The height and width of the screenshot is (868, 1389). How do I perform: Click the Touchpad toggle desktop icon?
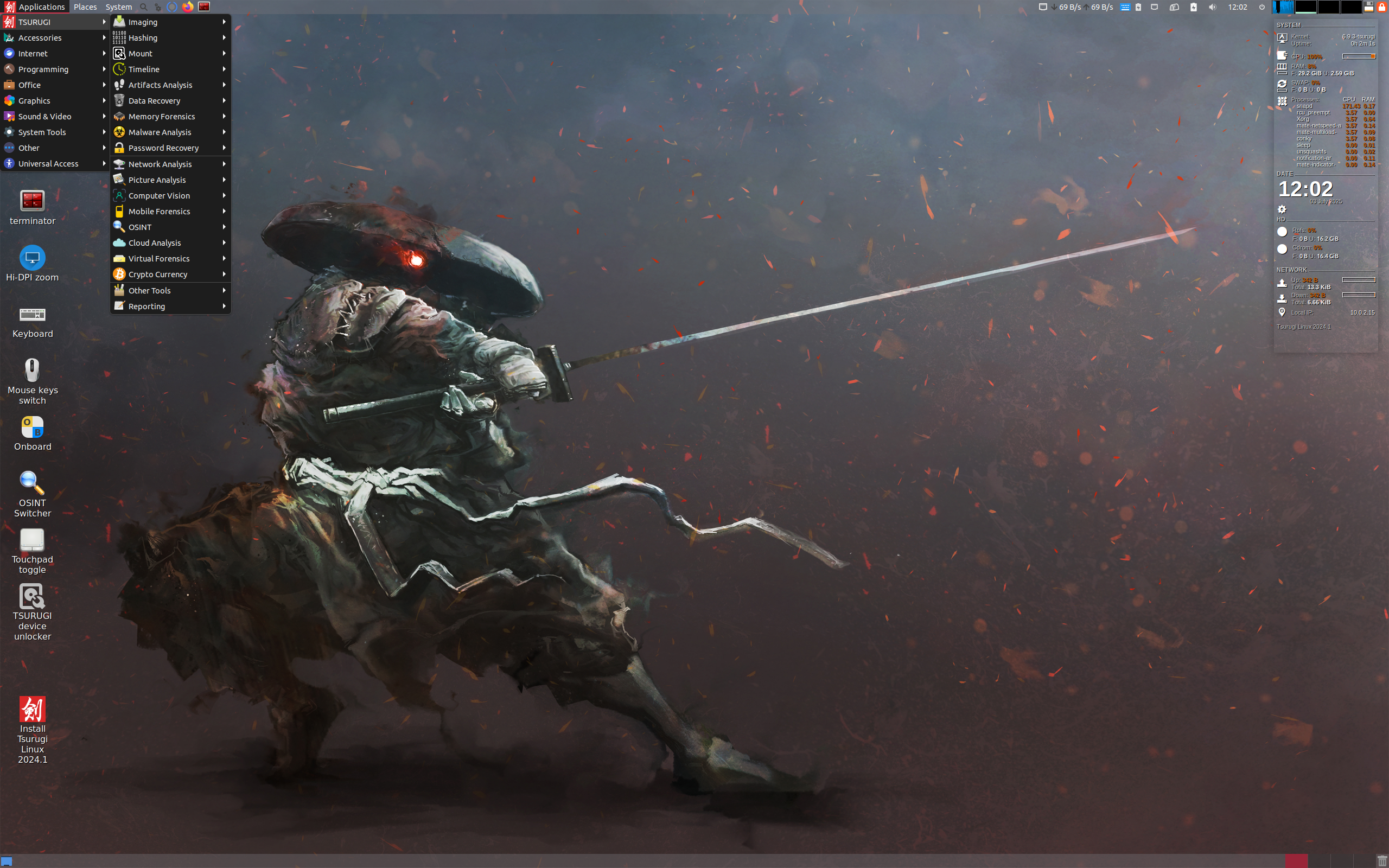click(32, 551)
